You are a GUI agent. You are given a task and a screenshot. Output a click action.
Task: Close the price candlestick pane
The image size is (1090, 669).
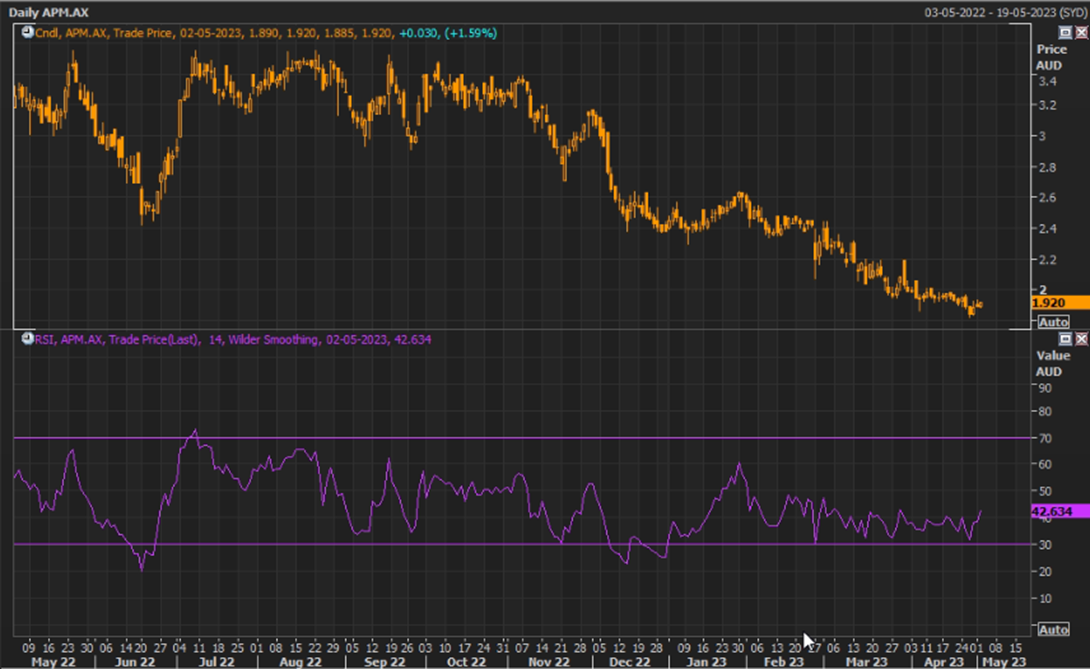coord(1081,33)
